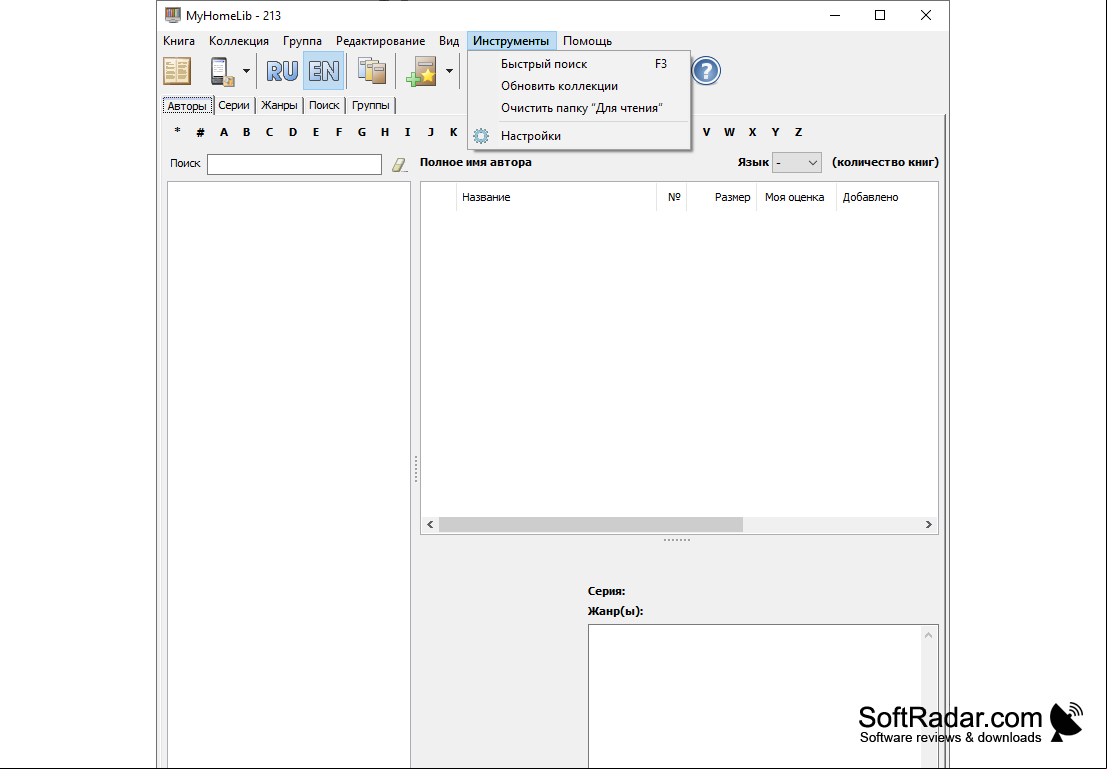
Task: Click the annotation box scroll up arrow
Action: pos(928,636)
